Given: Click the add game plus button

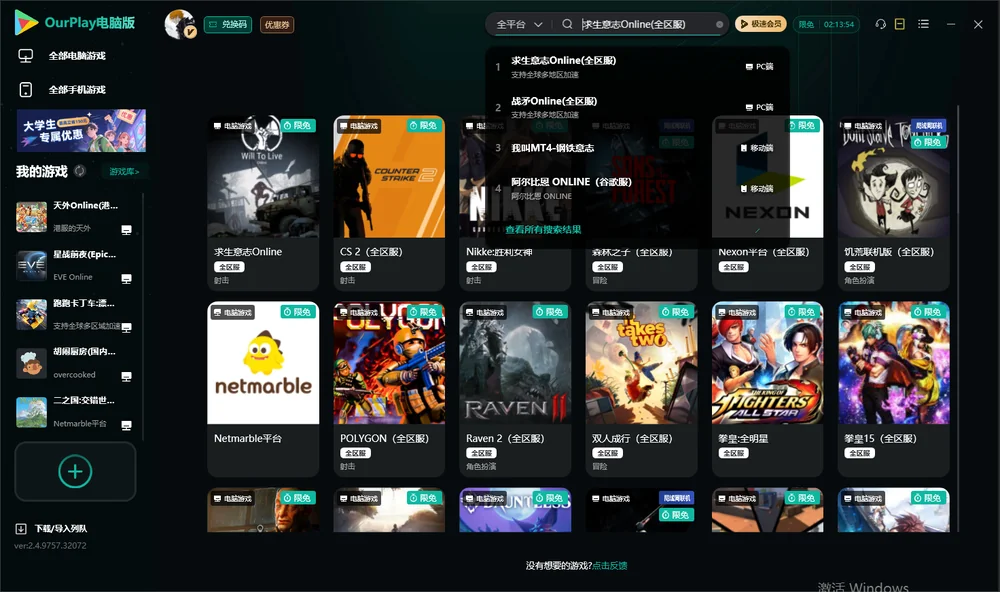Looking at the screenshot, I should (75, 471).
